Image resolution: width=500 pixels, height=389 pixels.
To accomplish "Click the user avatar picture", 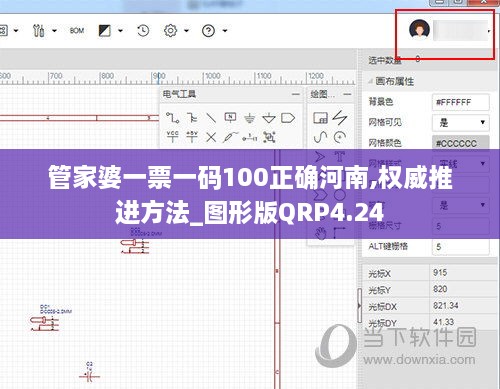I will [419, 29].
